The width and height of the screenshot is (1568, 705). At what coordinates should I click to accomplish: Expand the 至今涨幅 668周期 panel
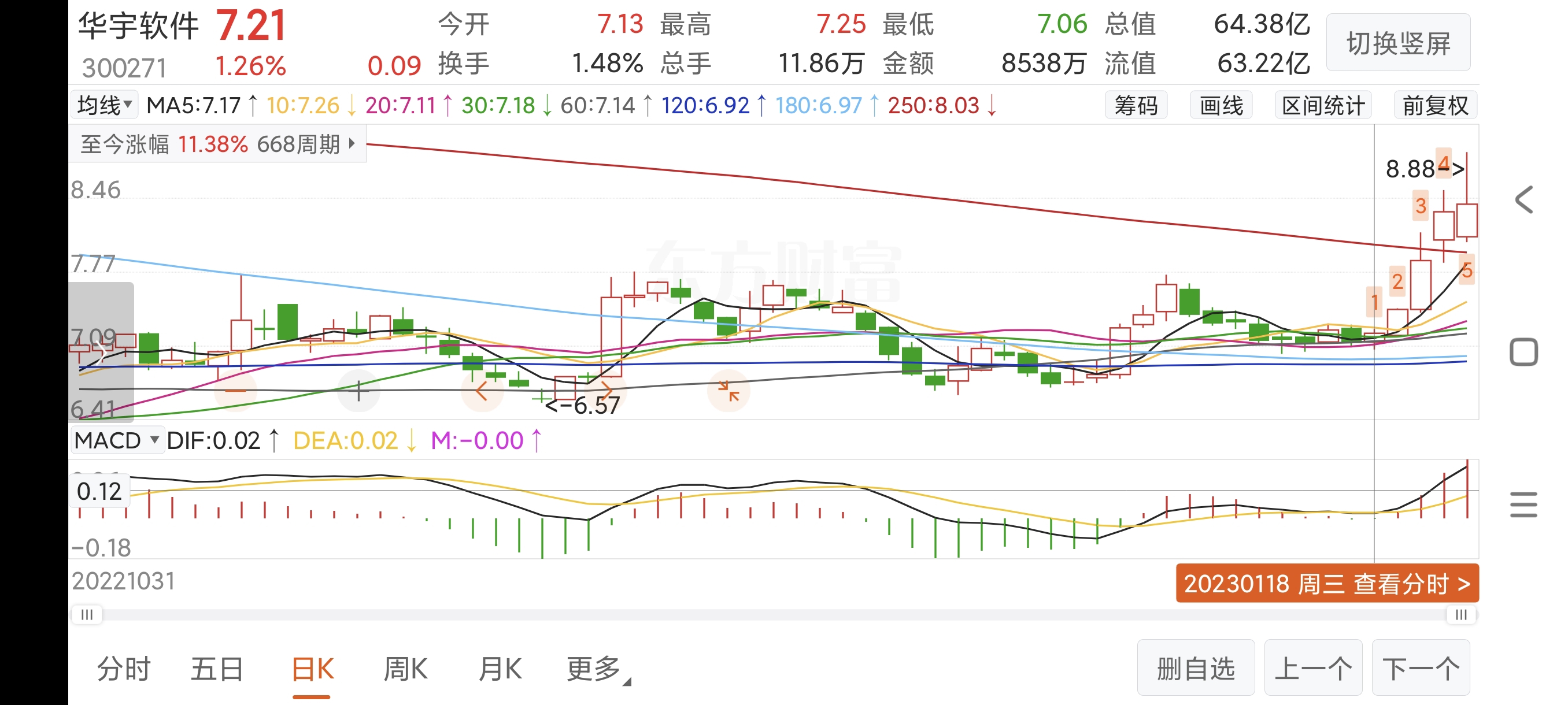(x=217, y=145)
